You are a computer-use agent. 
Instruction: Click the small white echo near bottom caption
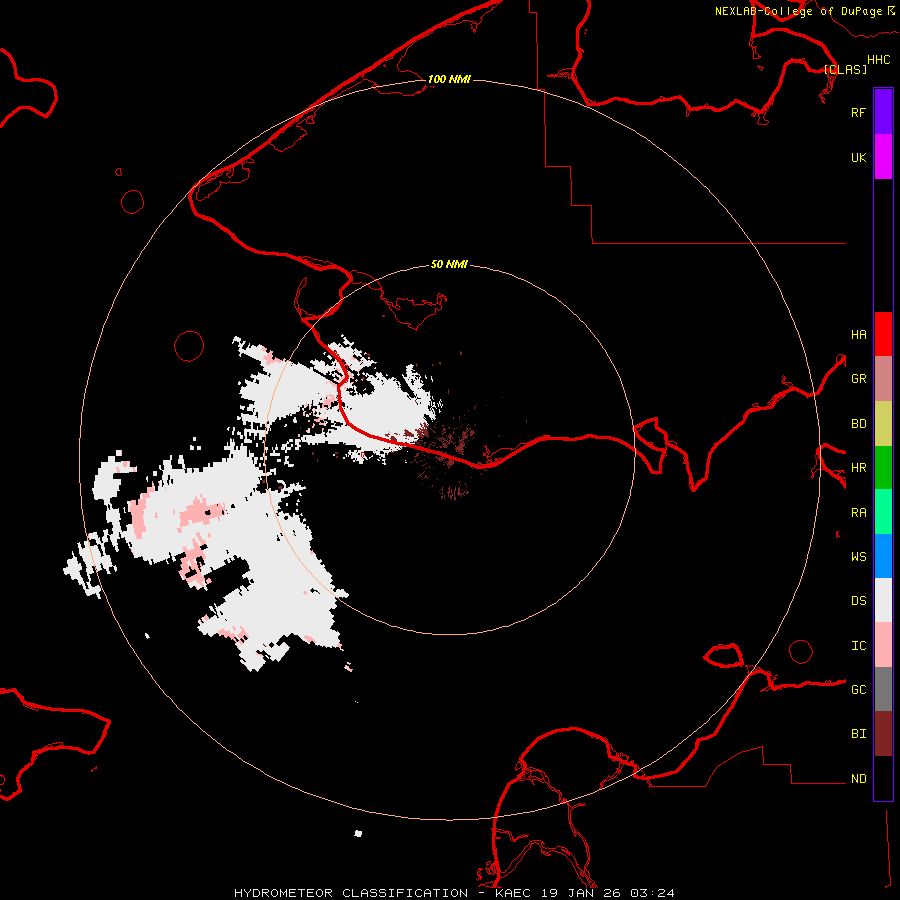pyautogui.click(x=358, y=833)
